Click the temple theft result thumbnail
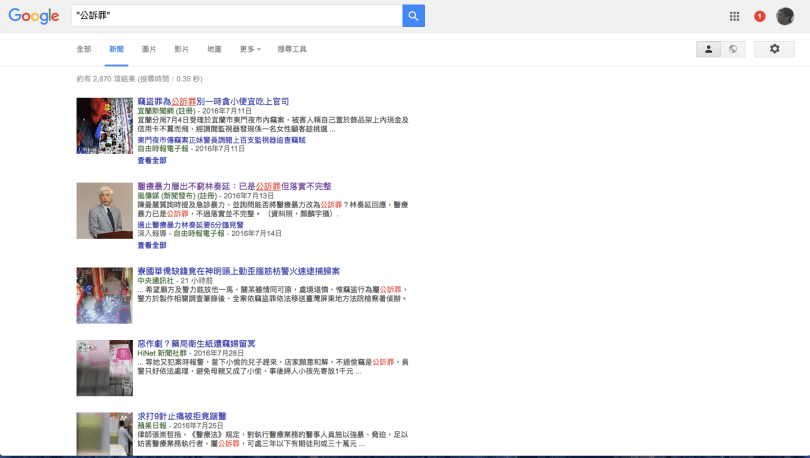Image resolution: width=810 pixels, height=458 pixels. [x=104, y=295]
